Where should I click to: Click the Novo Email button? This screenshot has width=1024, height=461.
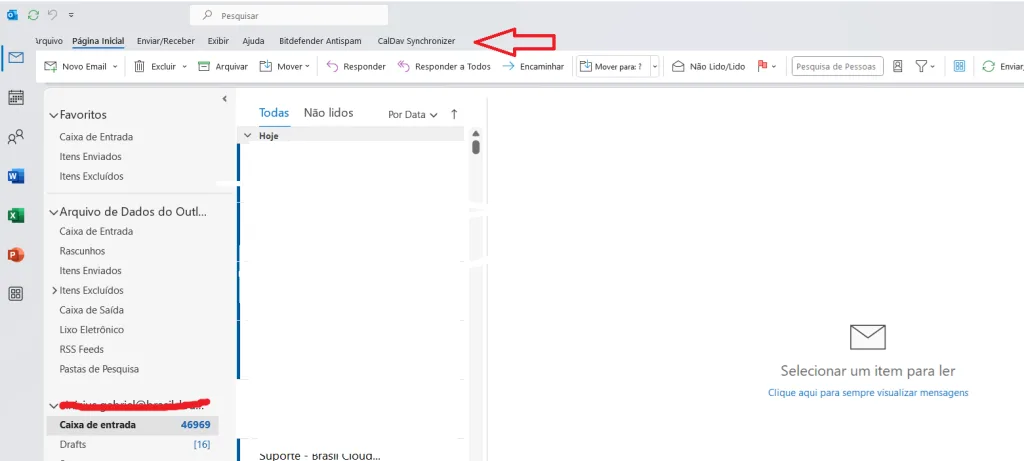[x=75, y=66]
